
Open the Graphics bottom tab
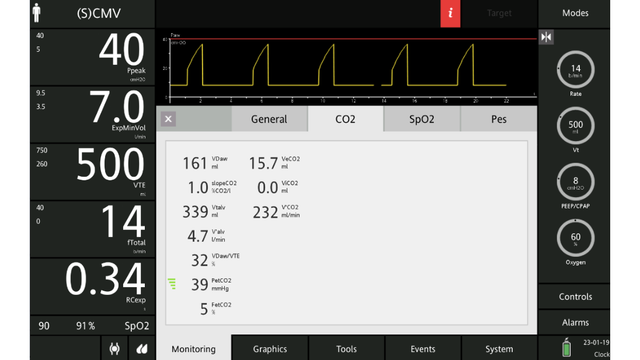[270, 349]
